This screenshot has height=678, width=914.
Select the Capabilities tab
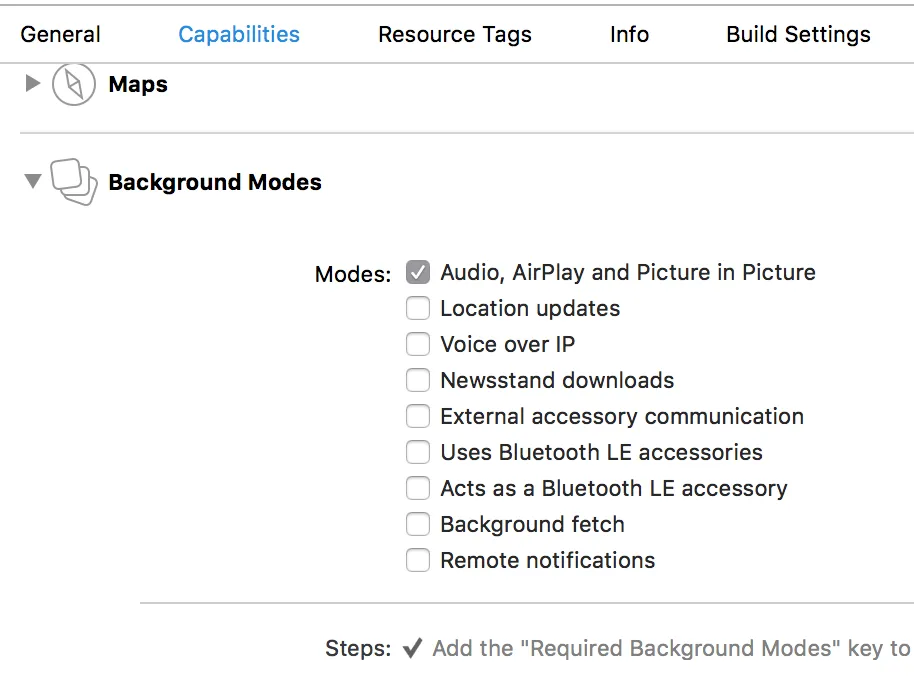pyautogui.click(x=239, y=34)
